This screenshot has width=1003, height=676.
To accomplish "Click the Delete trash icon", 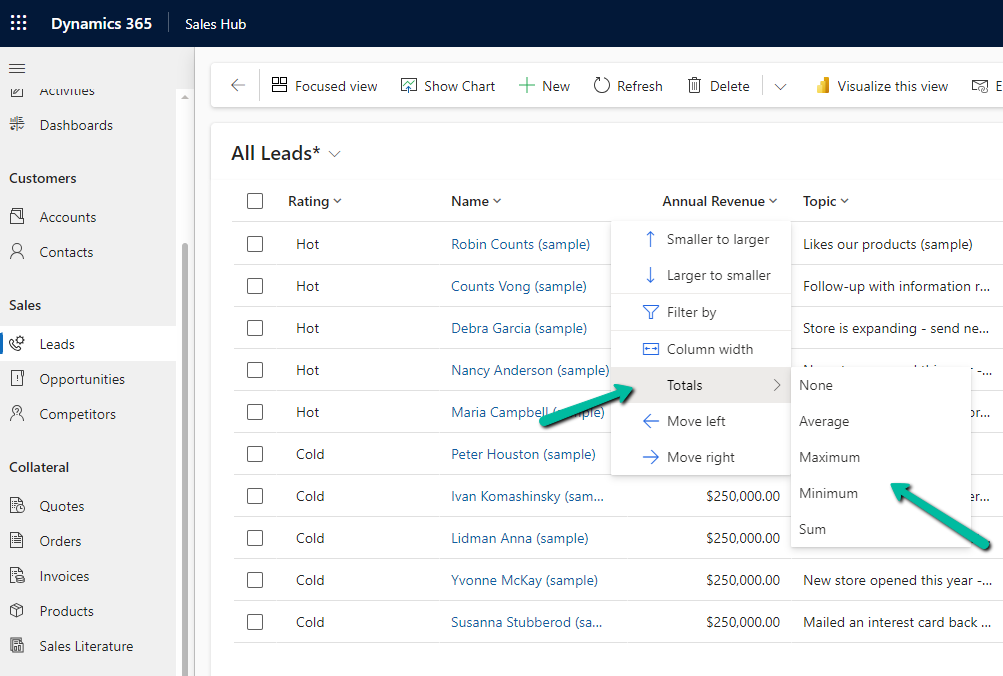I will 694,86.
